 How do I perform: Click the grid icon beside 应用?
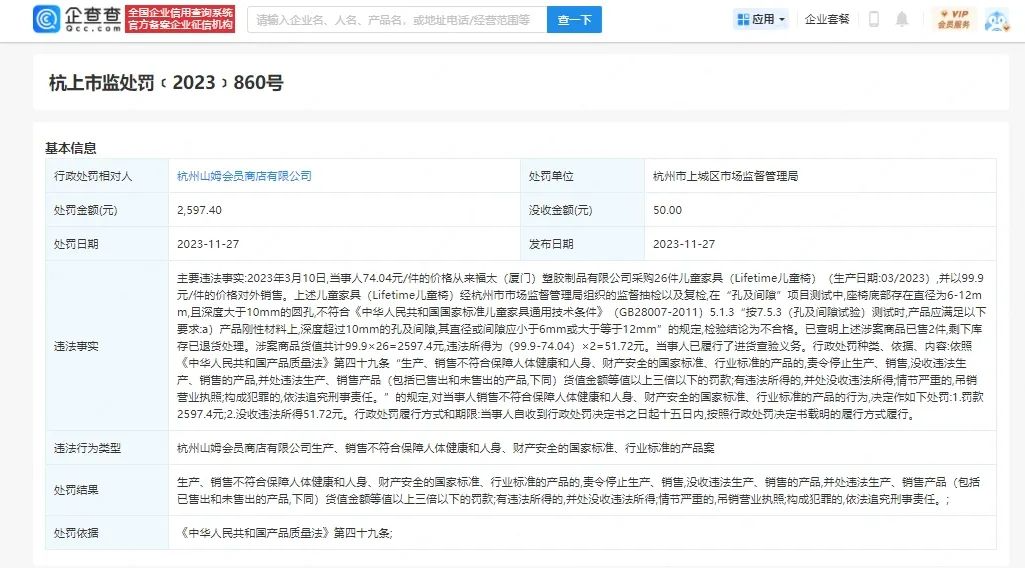743,19
